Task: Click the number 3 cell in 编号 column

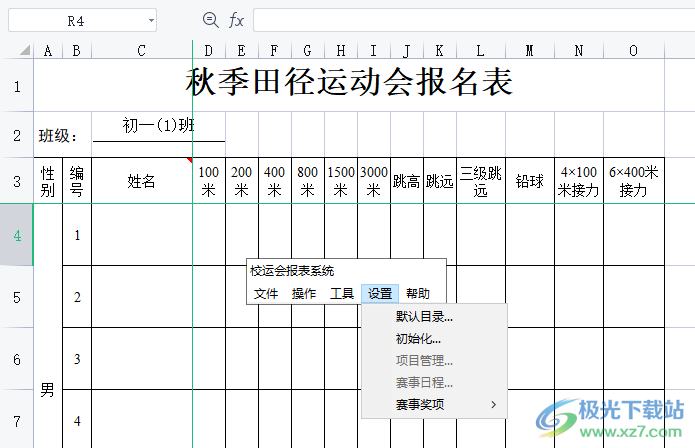Action: 77,359
